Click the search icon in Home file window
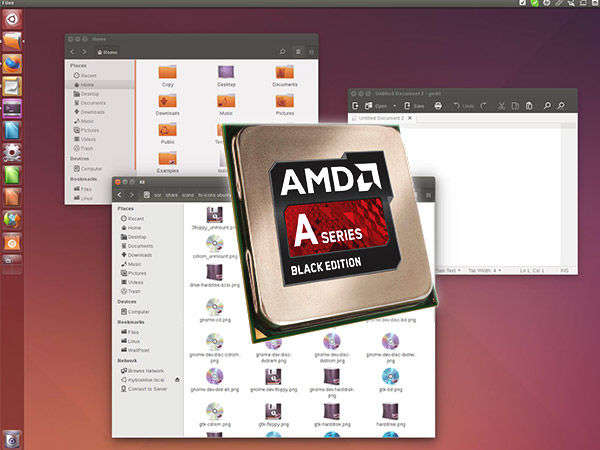 [283, 50]
